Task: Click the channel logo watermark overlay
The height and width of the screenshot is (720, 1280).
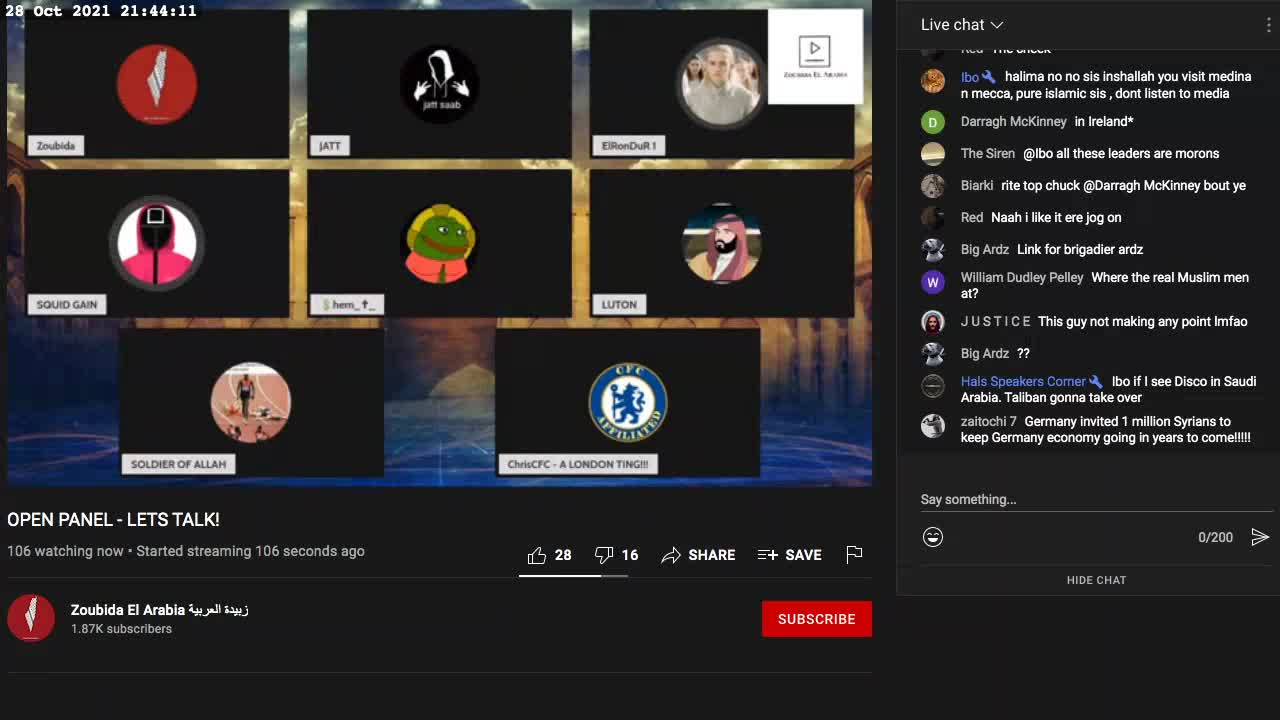Action: pos(815,57)
